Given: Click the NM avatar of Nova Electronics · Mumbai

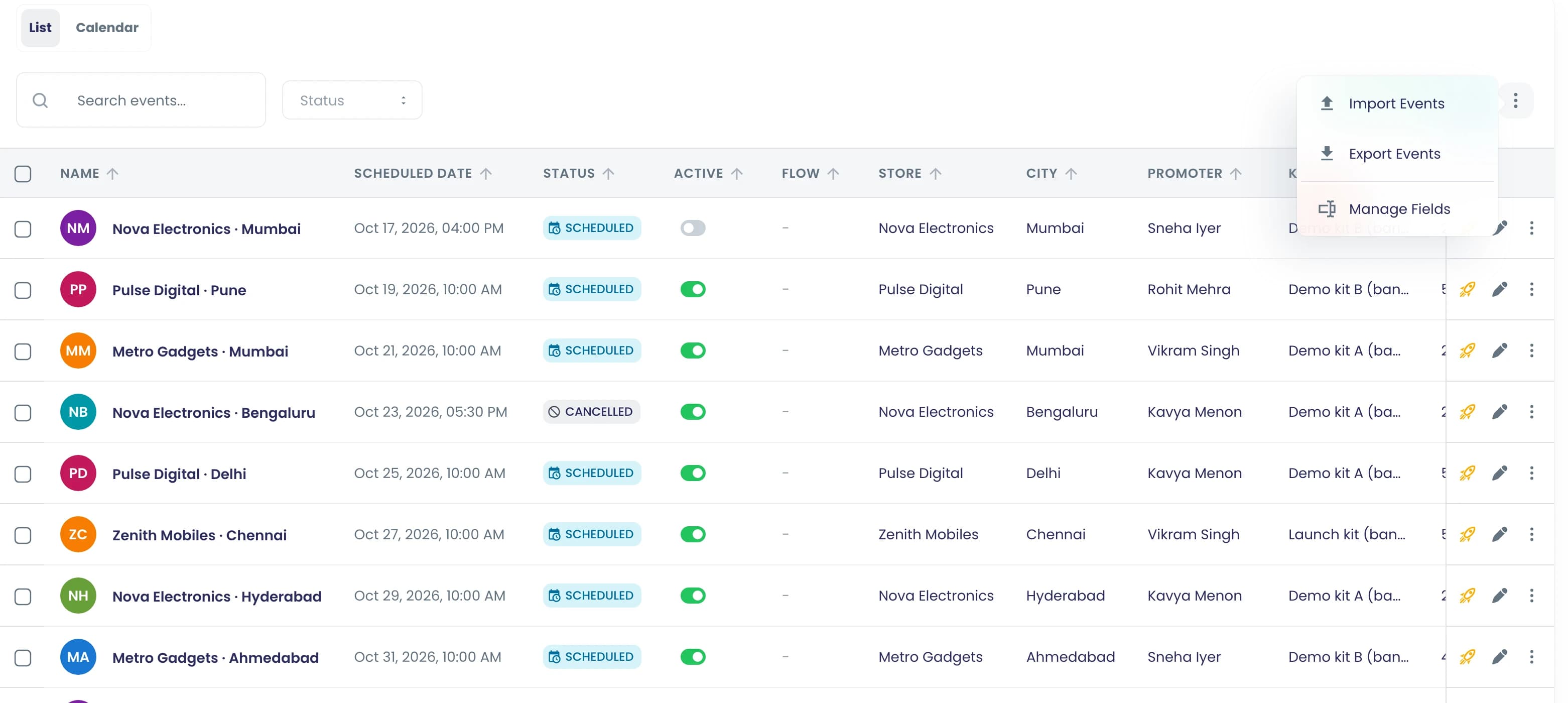Looking at the screenshot, I should (78, 228).
